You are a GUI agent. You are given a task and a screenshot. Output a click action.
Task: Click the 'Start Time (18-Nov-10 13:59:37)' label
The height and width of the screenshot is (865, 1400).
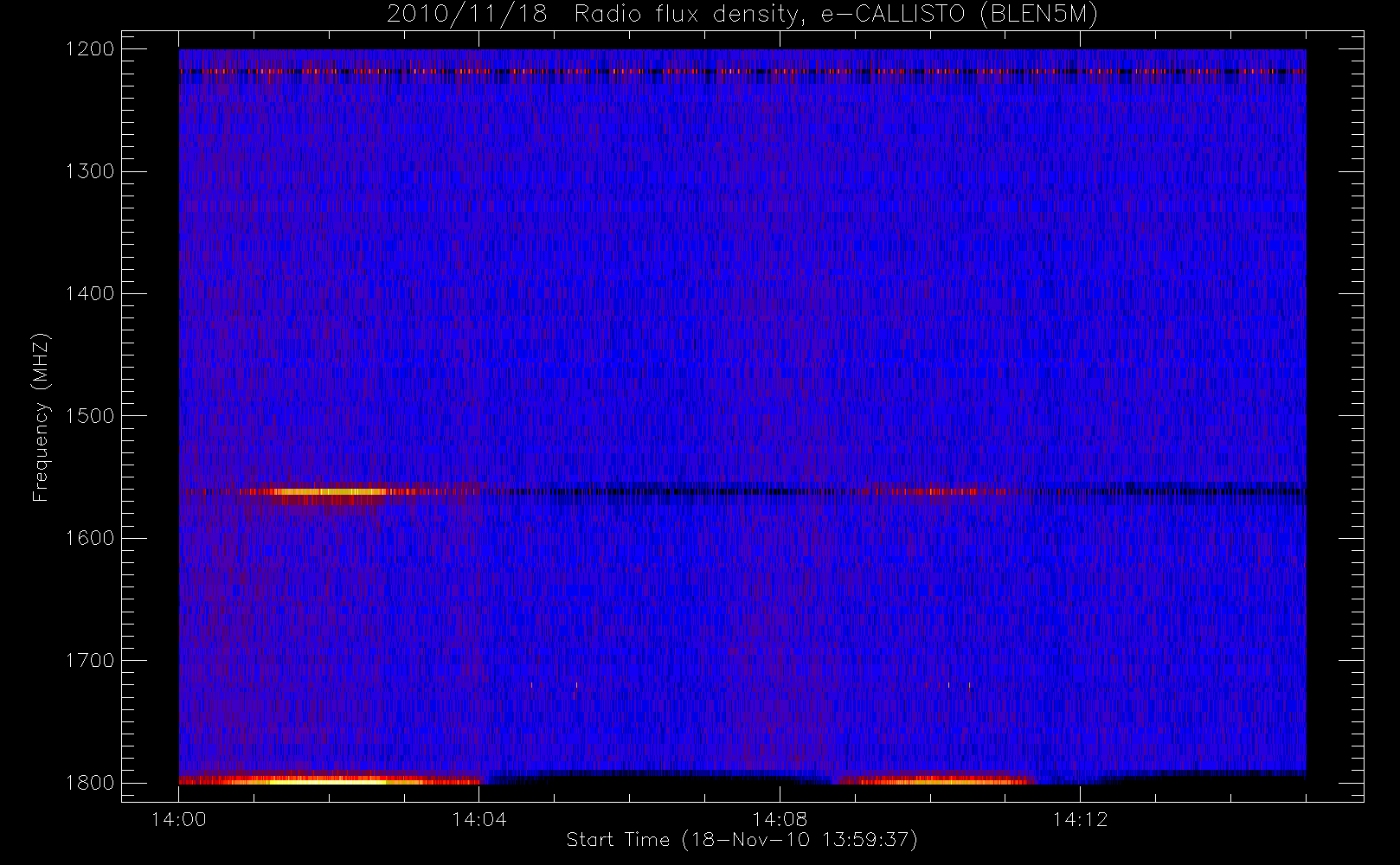pos(742,840)
